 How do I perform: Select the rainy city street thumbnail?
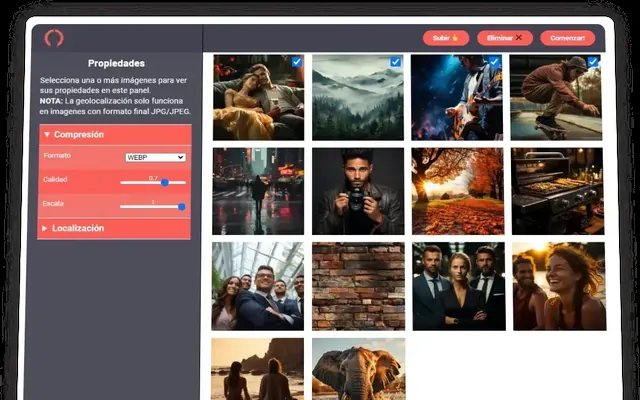[258, 191]
